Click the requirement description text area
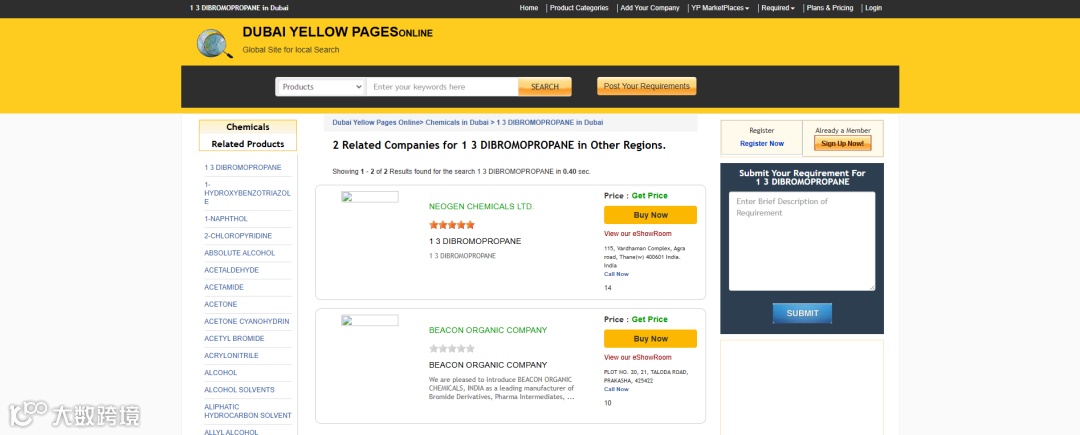This screenshot has height=435, width=1080. point(802,241)
